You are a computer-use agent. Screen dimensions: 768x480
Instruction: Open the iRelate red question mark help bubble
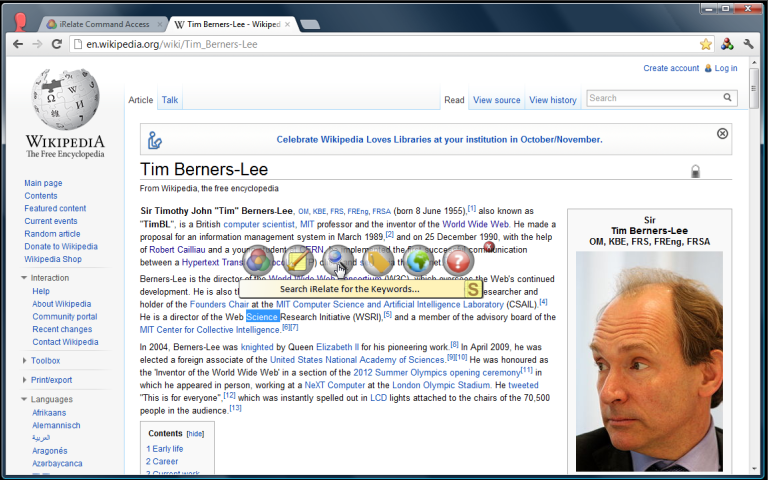click(458, 261)
